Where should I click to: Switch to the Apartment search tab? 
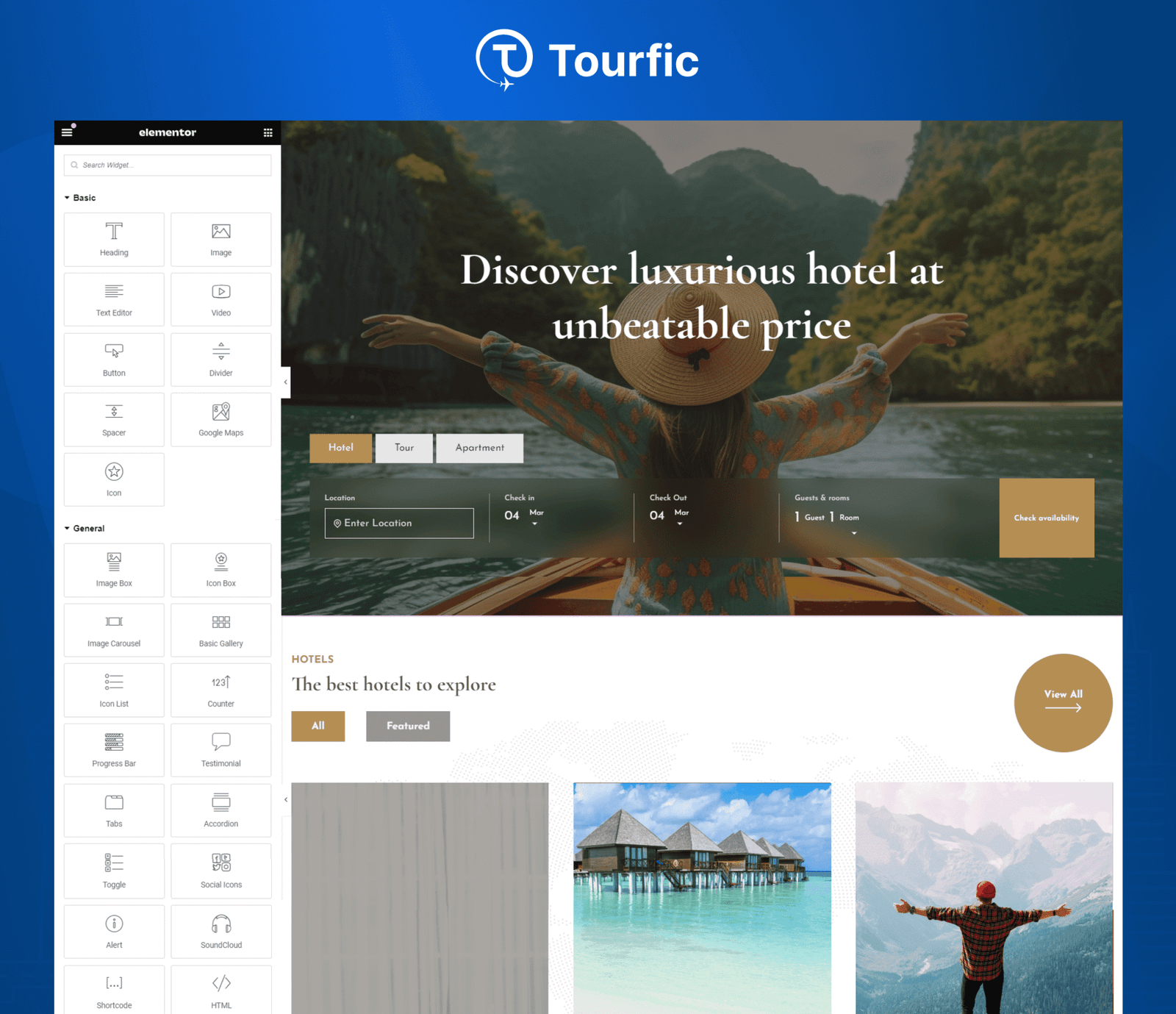(x=480, y=448)
